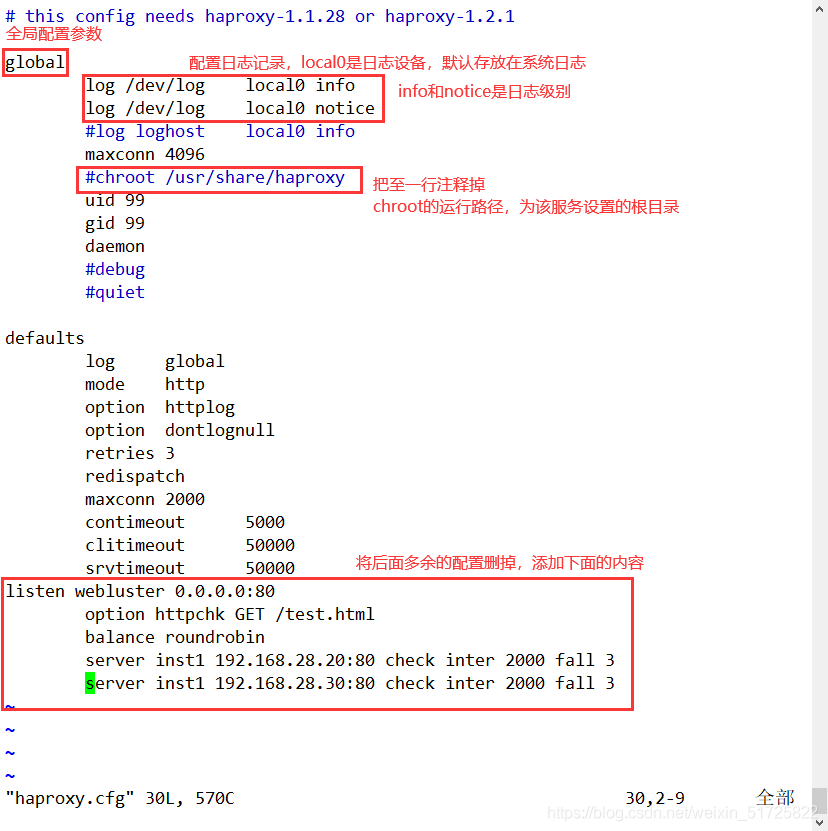828x831 pixels.
Task: Click the server line with 192.168.28.30:80
Action: pyautogui.click(x=350, y=683)
